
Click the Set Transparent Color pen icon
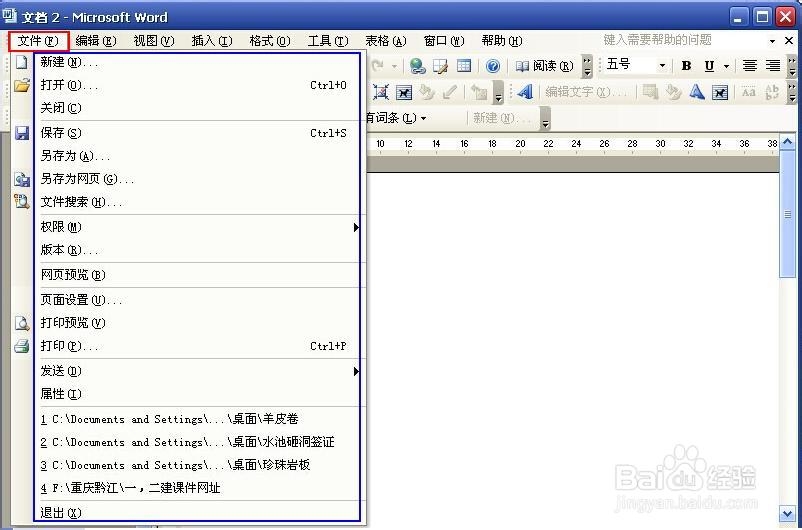coord(450,92)
